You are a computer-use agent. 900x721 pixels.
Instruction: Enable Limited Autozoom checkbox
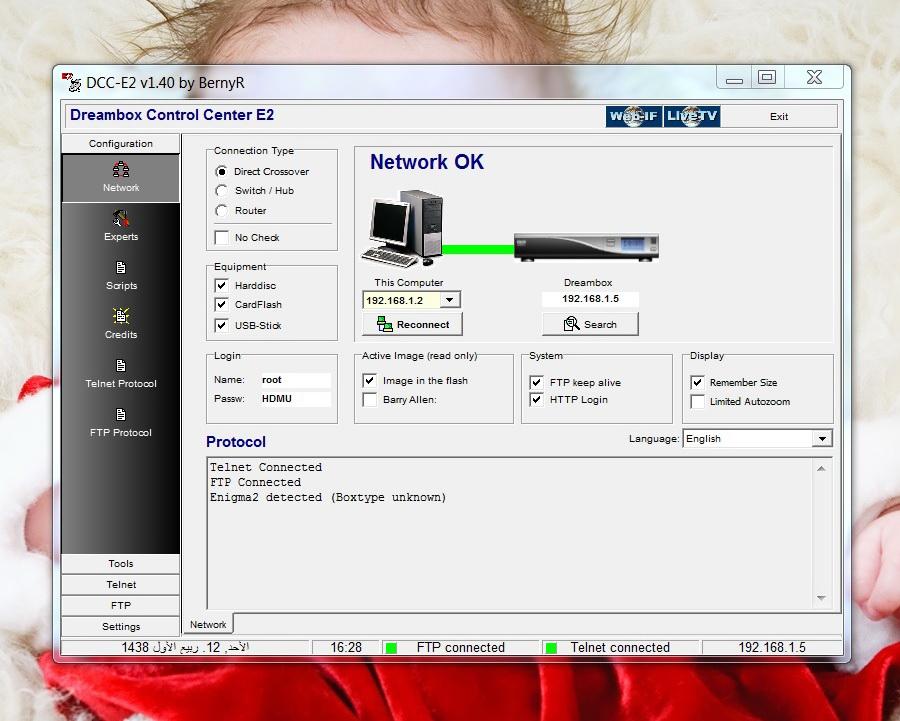pyautogui.click(x=697, y=402)
